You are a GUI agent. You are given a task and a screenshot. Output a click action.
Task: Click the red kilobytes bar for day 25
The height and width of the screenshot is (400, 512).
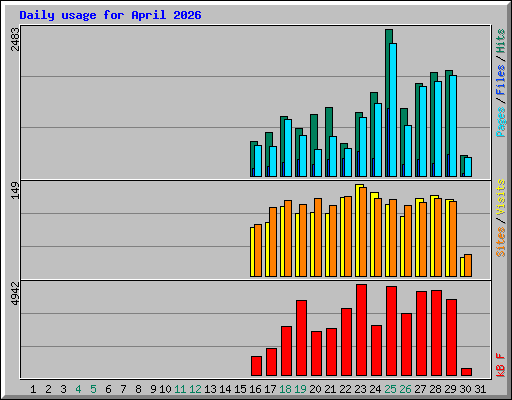pyautogui.click(x=391, y=331)
